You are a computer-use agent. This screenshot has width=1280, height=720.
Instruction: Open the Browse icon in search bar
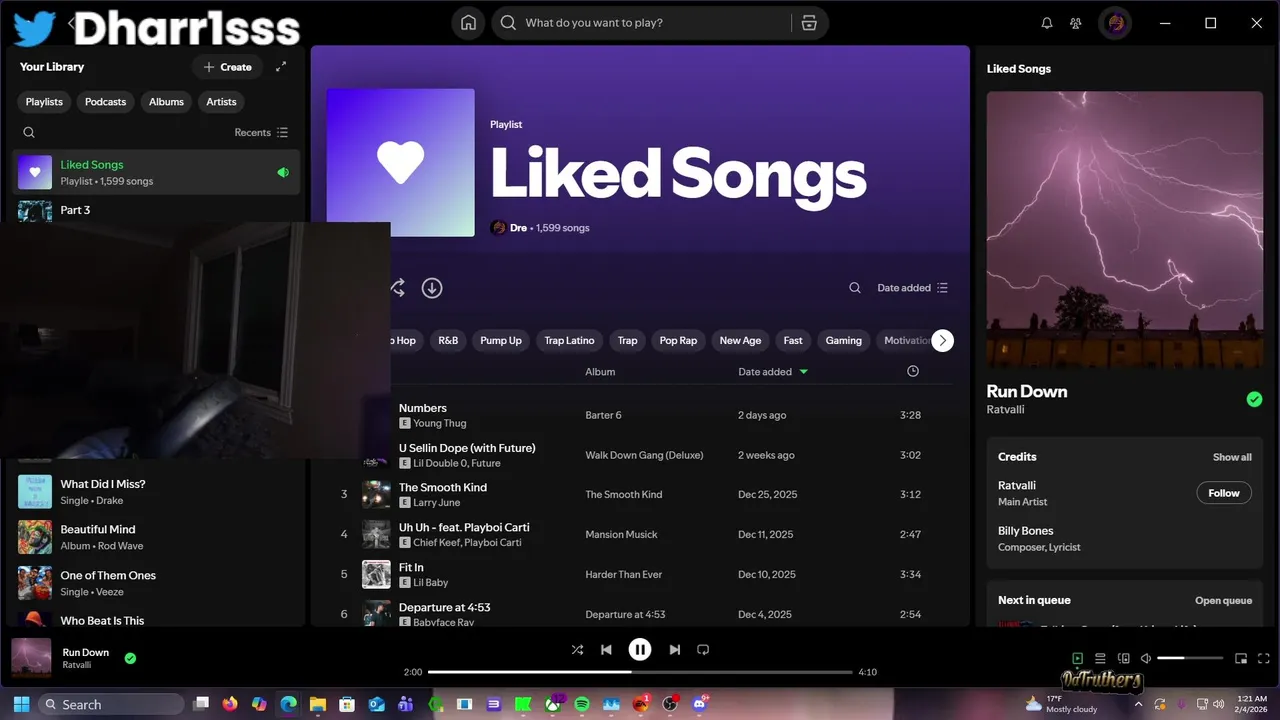(809, 23)
